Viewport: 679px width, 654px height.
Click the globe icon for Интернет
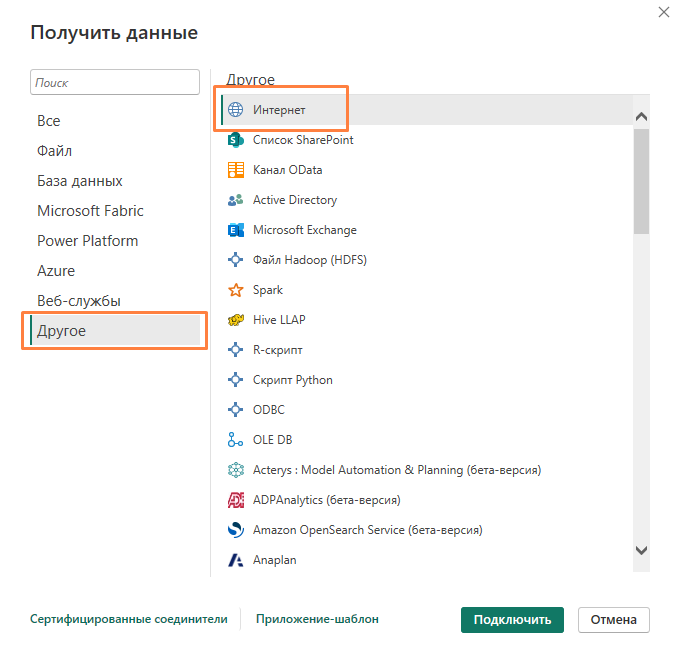coord(236,110)
